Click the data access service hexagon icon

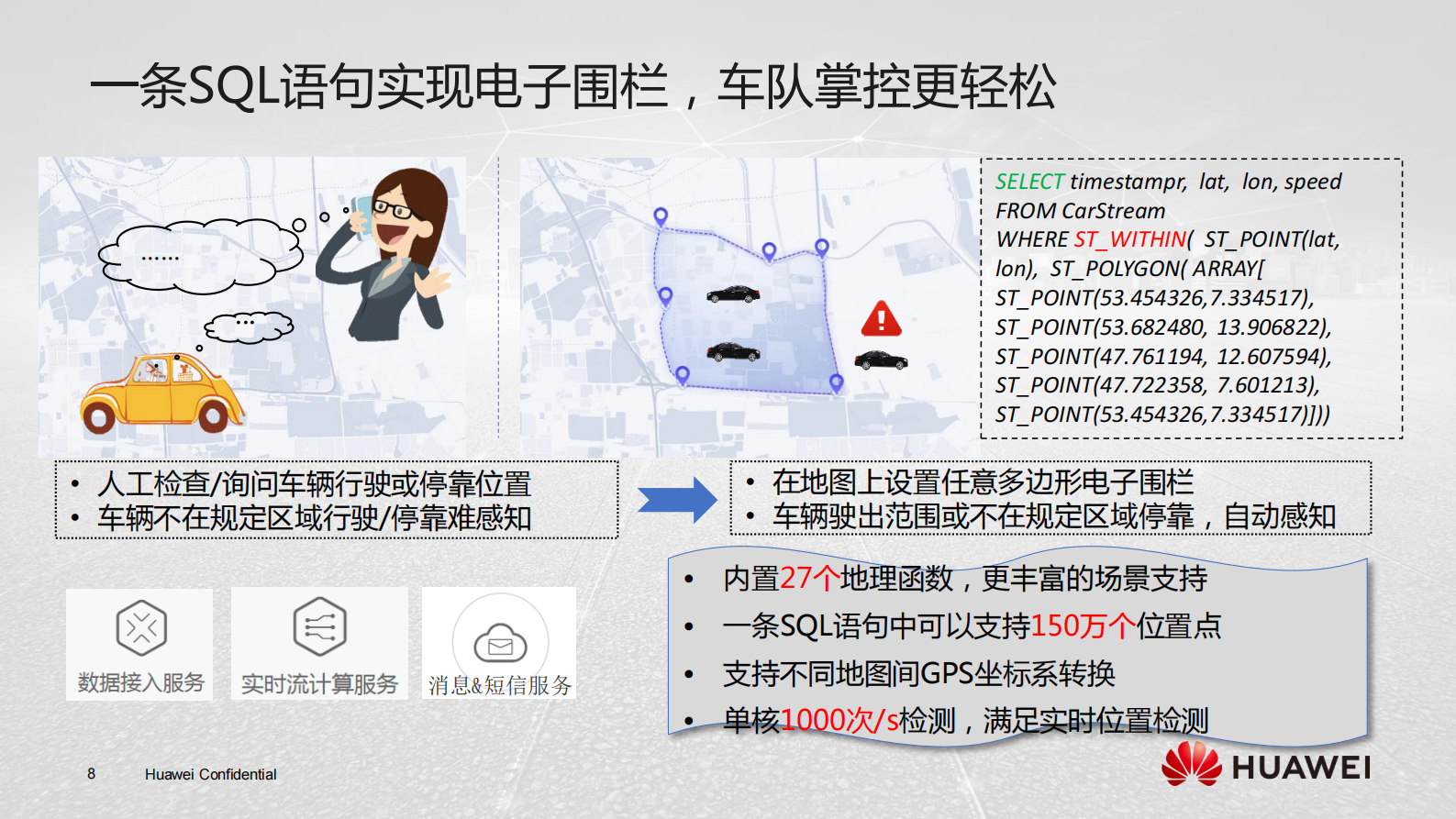pos(141,627)
